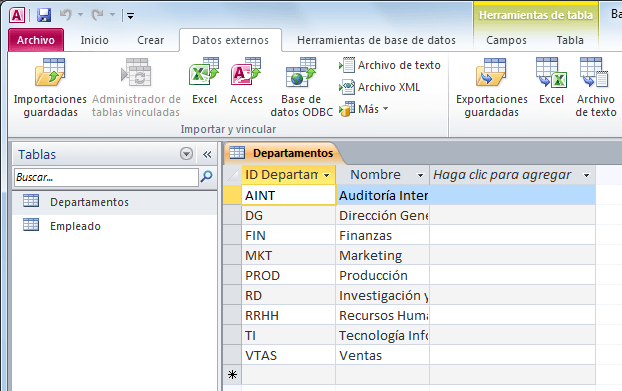This screenshot has height=391, width=622.
Task: Click the Access application logo icon
Action: [17, 15]
